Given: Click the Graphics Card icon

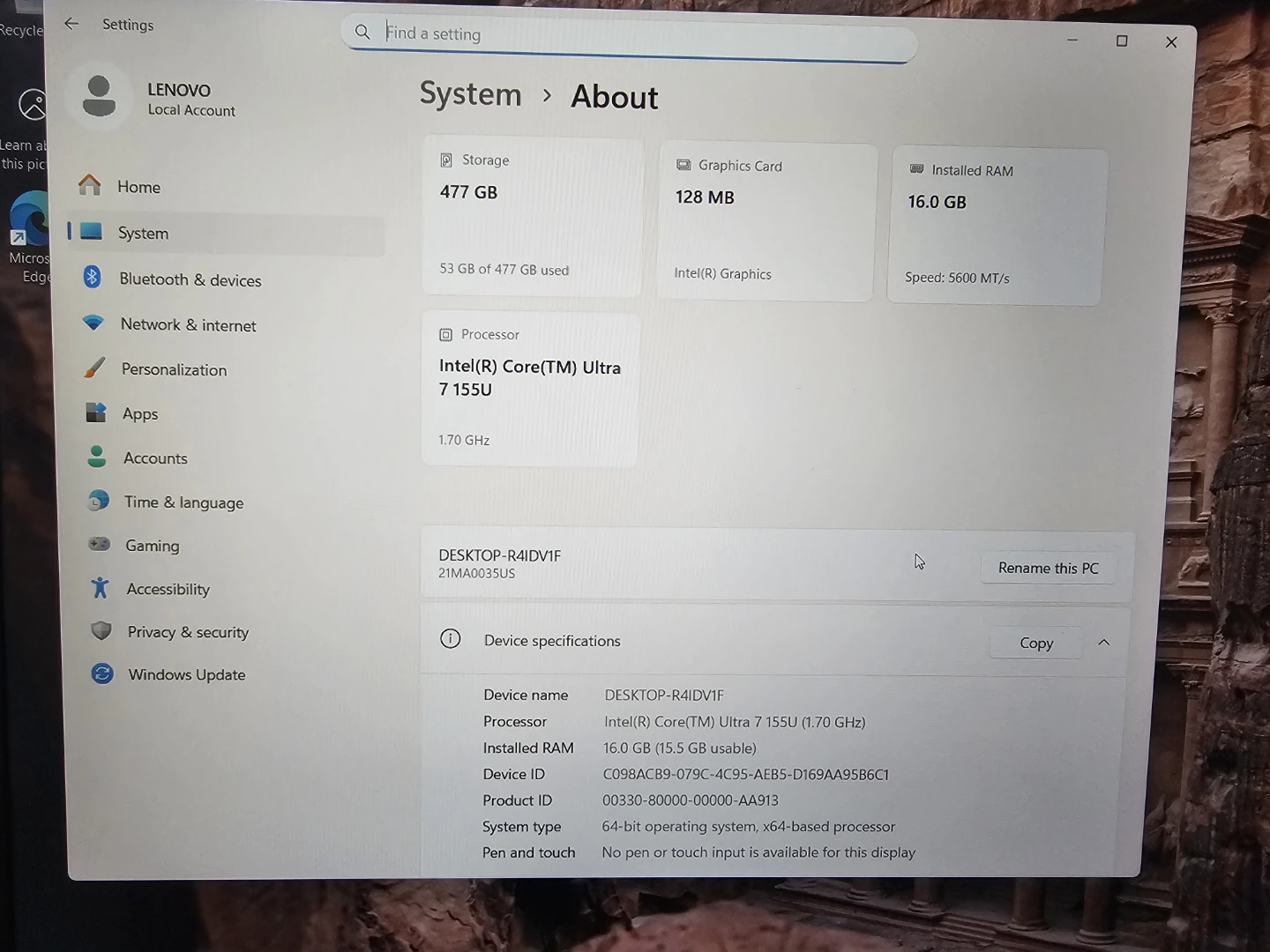Looking at the screenshot, I should [x=683, y=165].
